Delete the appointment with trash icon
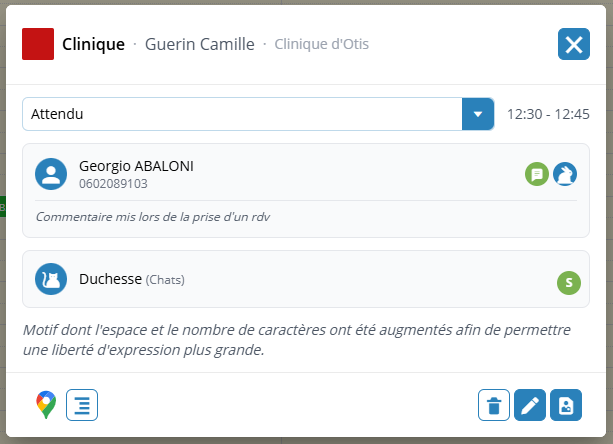This screenshot has height=444, width=613. 494,405
